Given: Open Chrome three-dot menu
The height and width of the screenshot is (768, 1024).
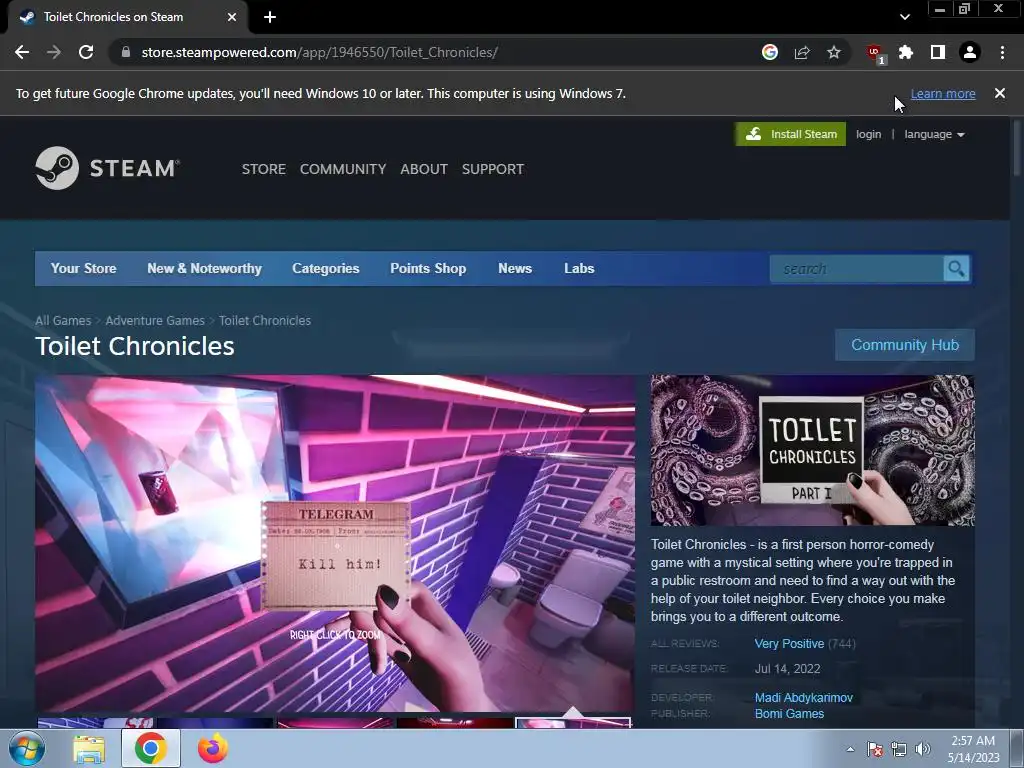Looking at the screenshot, I should point(1002,52).
